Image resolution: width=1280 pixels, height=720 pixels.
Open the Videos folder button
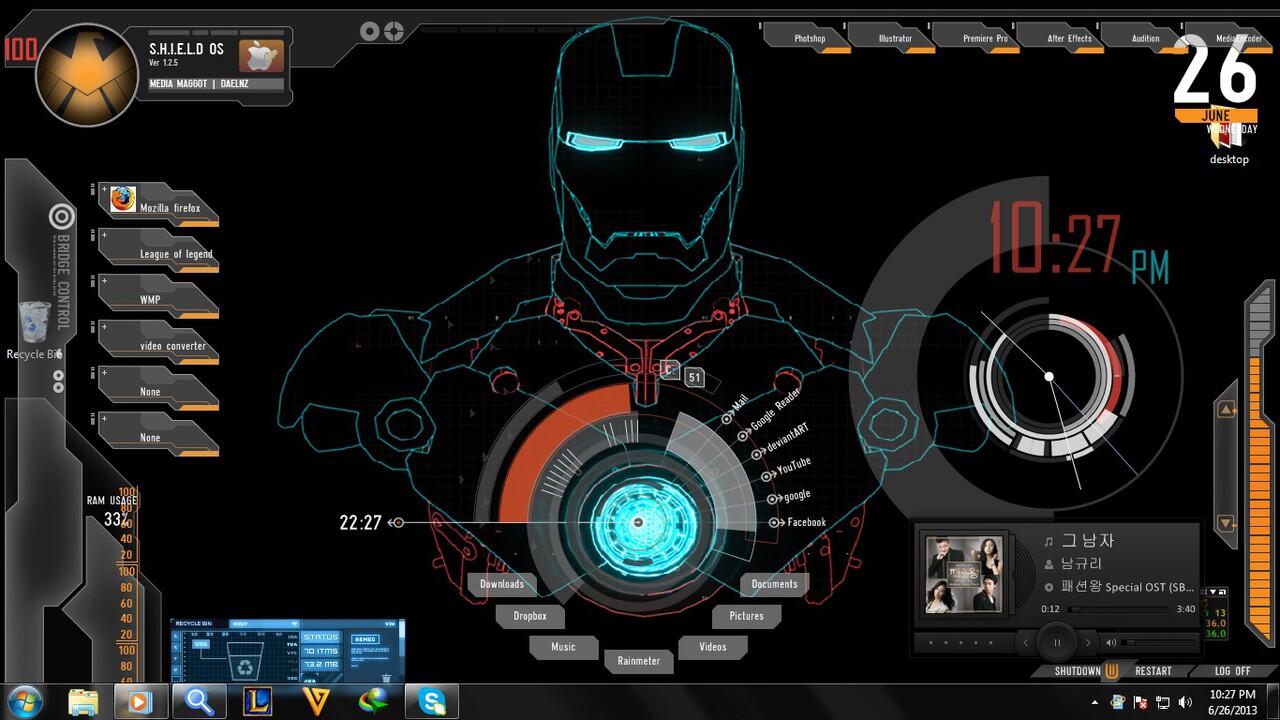click(x=712, y=647)
